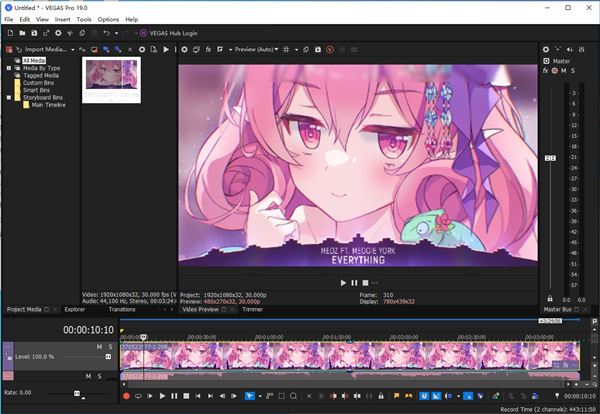
Task: Click the video track Level slider
Action: [x=108, y=357]
